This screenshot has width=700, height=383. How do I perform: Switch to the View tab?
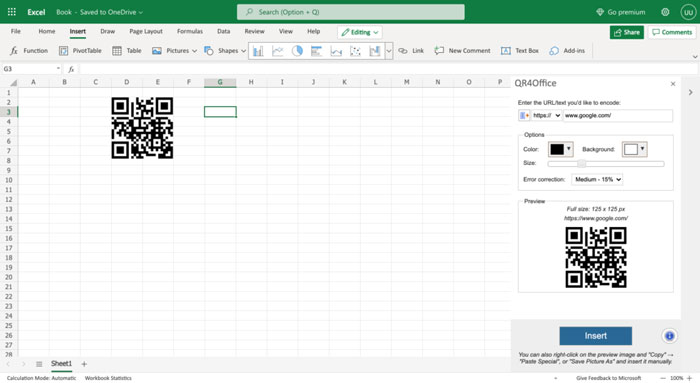pyautogui.click(x=286, y=31)
